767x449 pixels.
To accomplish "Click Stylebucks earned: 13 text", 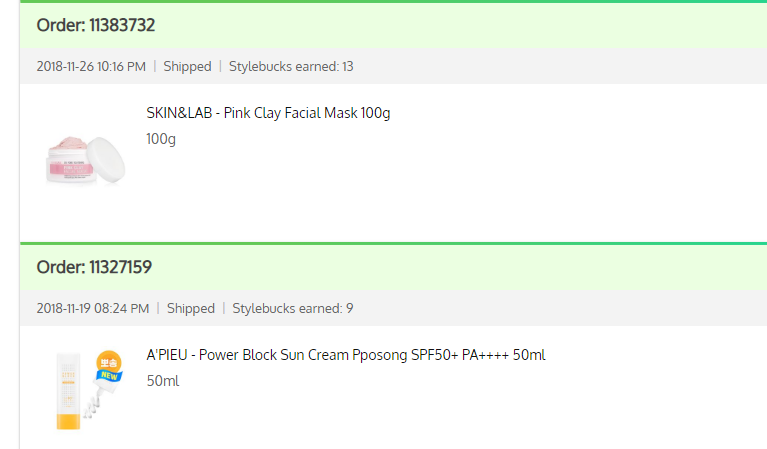I will tap(291, 66).
